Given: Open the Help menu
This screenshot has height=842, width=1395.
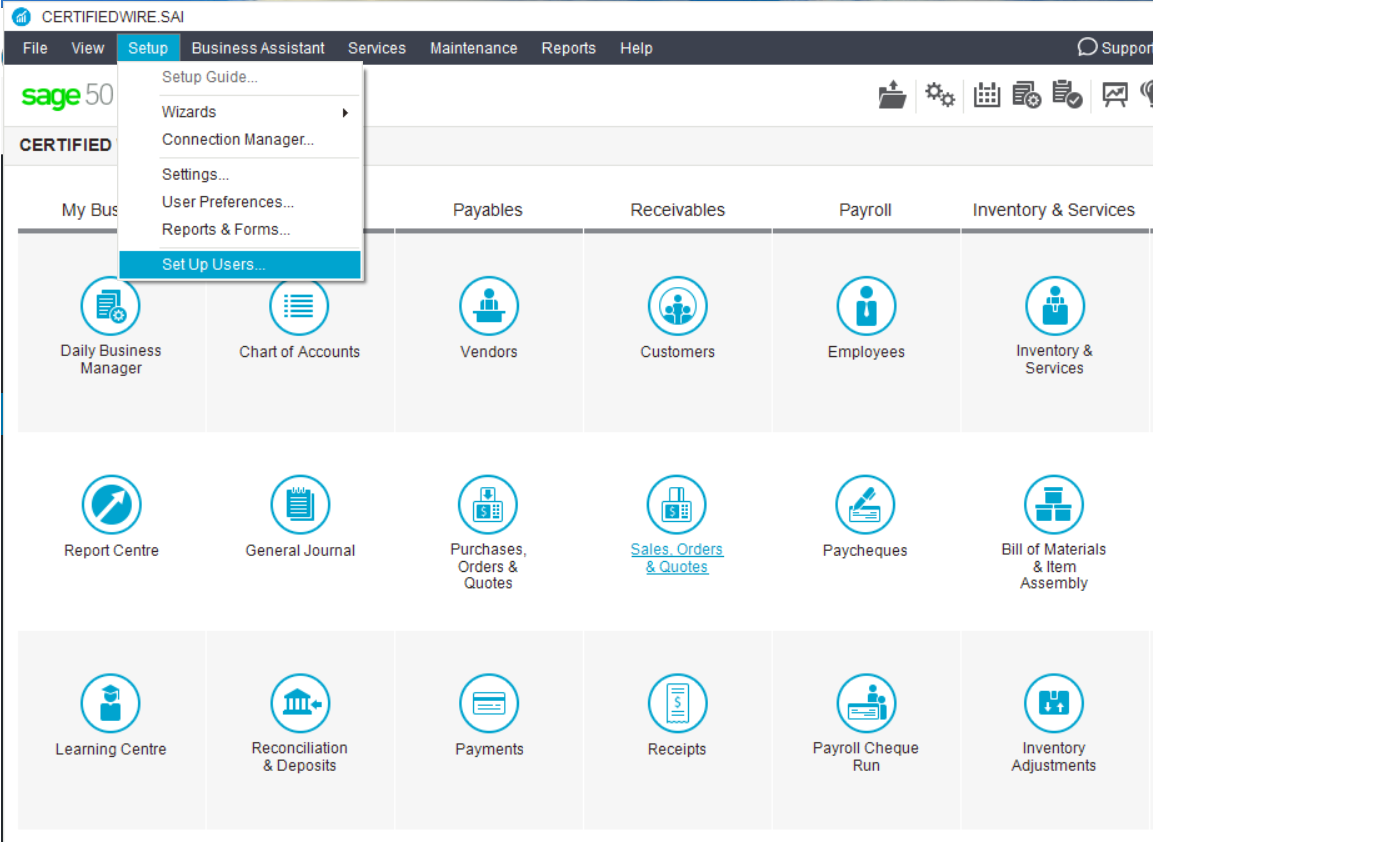Looking at the screenshot, I should (x=636, y=48).
